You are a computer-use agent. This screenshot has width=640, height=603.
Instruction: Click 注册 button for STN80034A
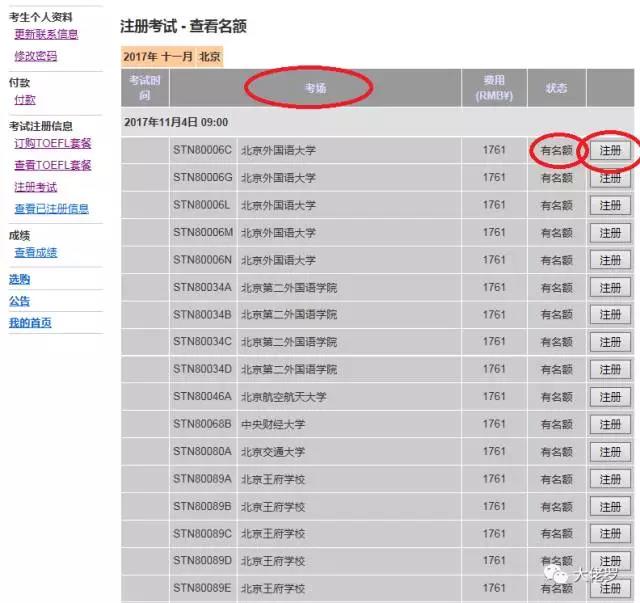(x=610, y=288)
